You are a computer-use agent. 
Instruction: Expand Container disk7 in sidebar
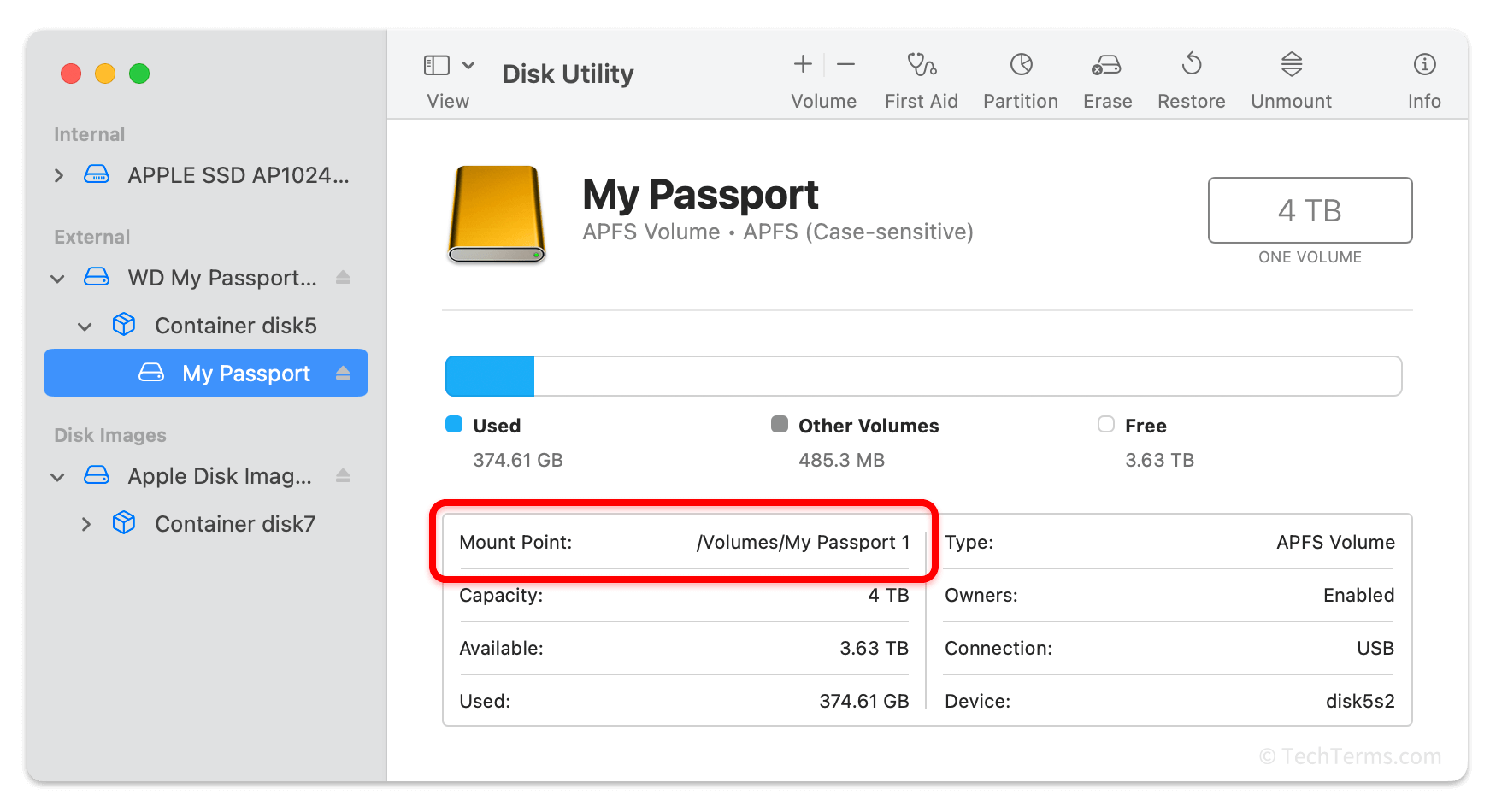click(85, 524)
